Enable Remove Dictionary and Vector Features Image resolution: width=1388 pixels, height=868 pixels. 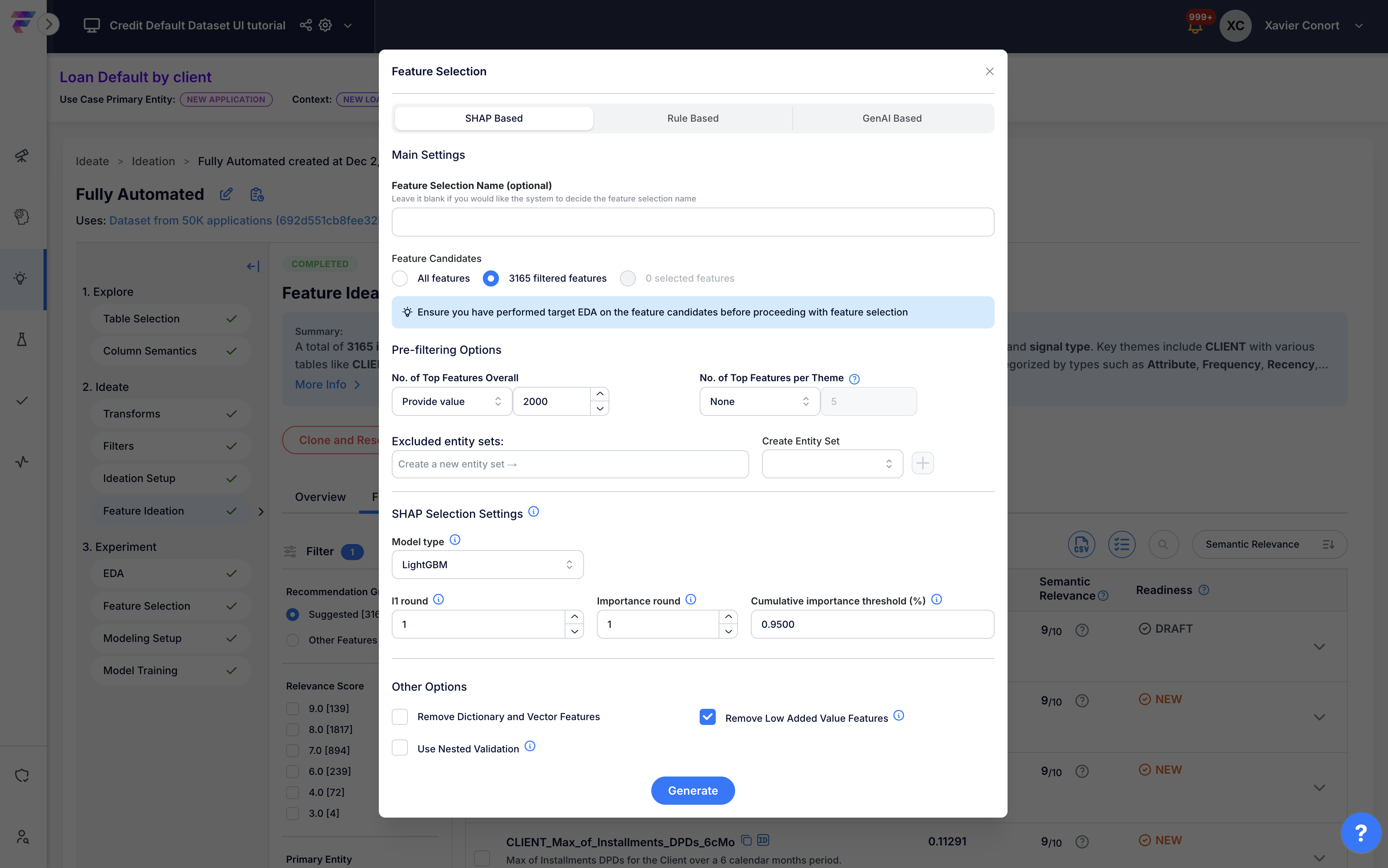400,717
